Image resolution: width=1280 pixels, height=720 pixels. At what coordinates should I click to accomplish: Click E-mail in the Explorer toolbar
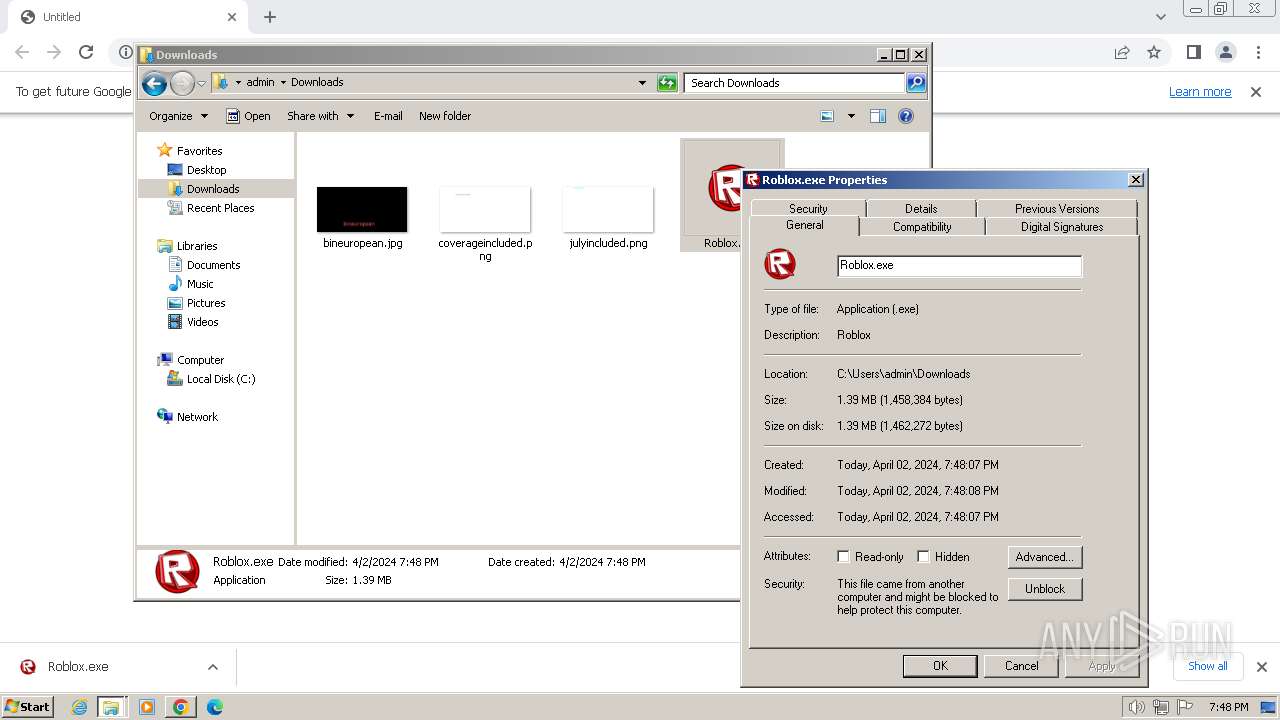point(388,116)
